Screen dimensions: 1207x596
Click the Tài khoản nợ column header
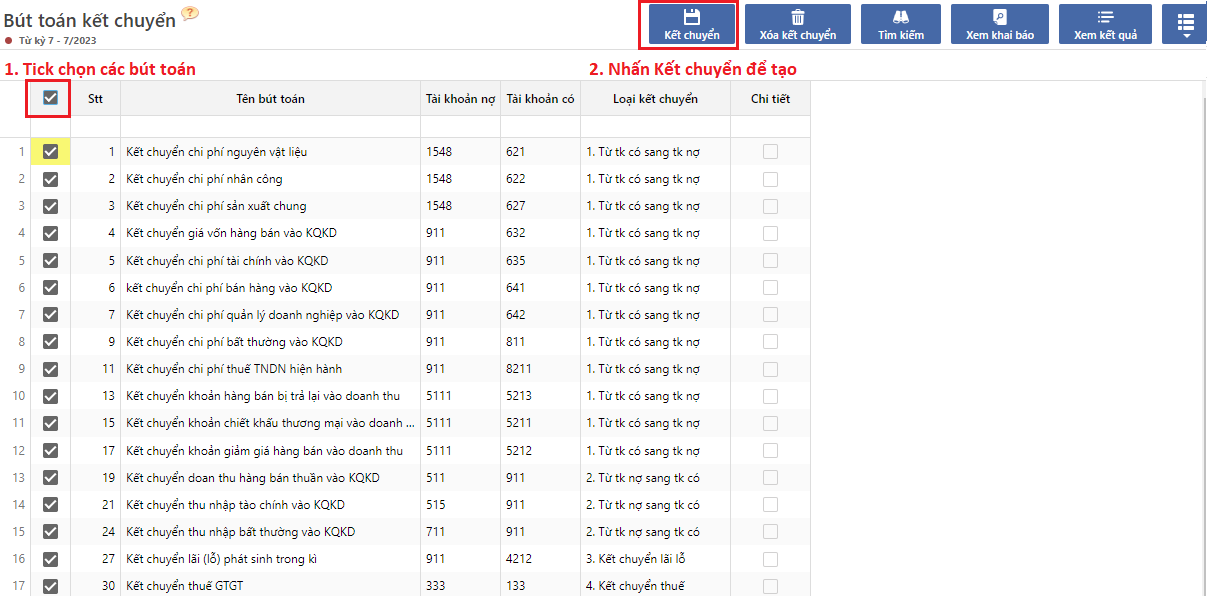coord(460,98)
